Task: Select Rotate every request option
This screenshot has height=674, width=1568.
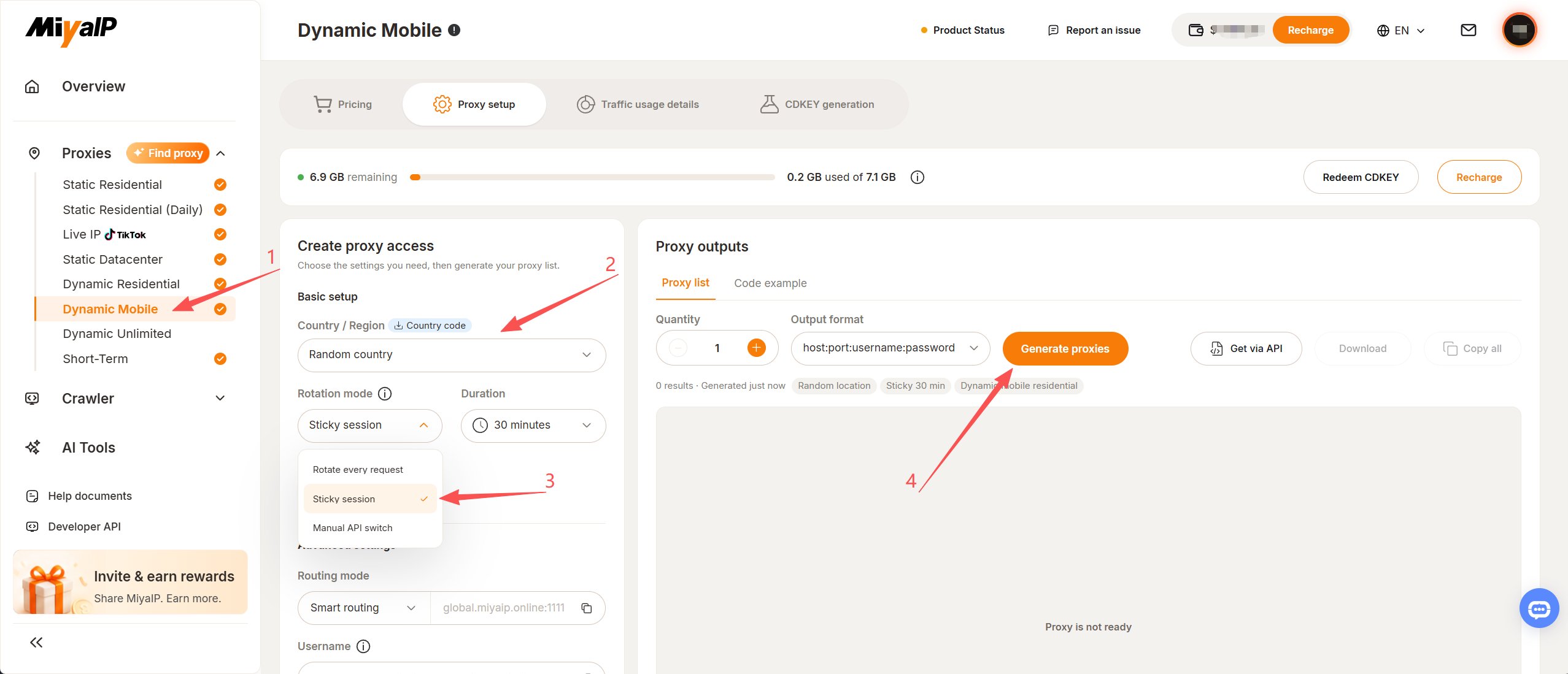Action: pos(370,470)
